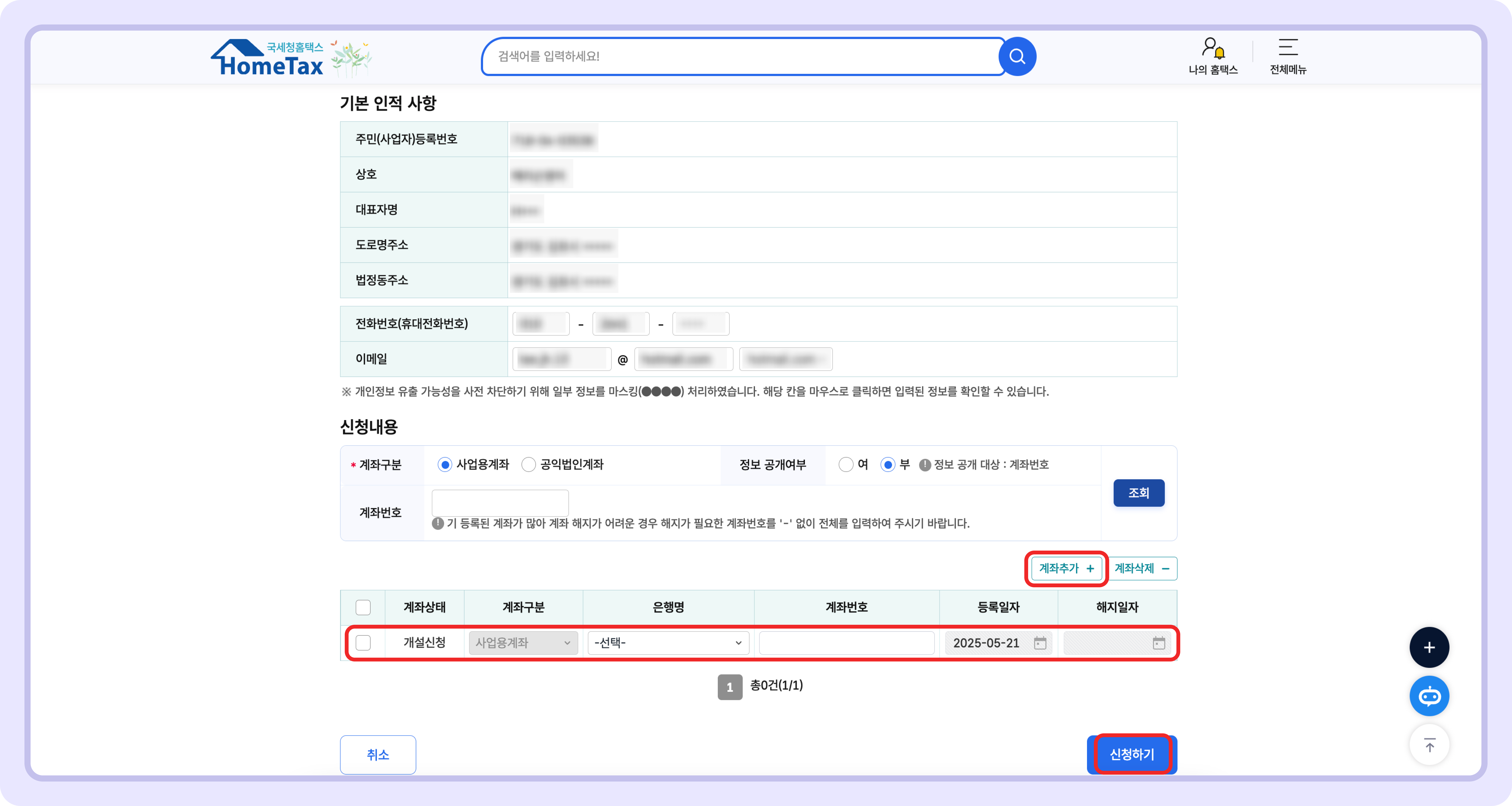The image size is (1512, 806).
Task: Open the 해지일자 calendar picker icon
Action: [x=1158, y=643]
